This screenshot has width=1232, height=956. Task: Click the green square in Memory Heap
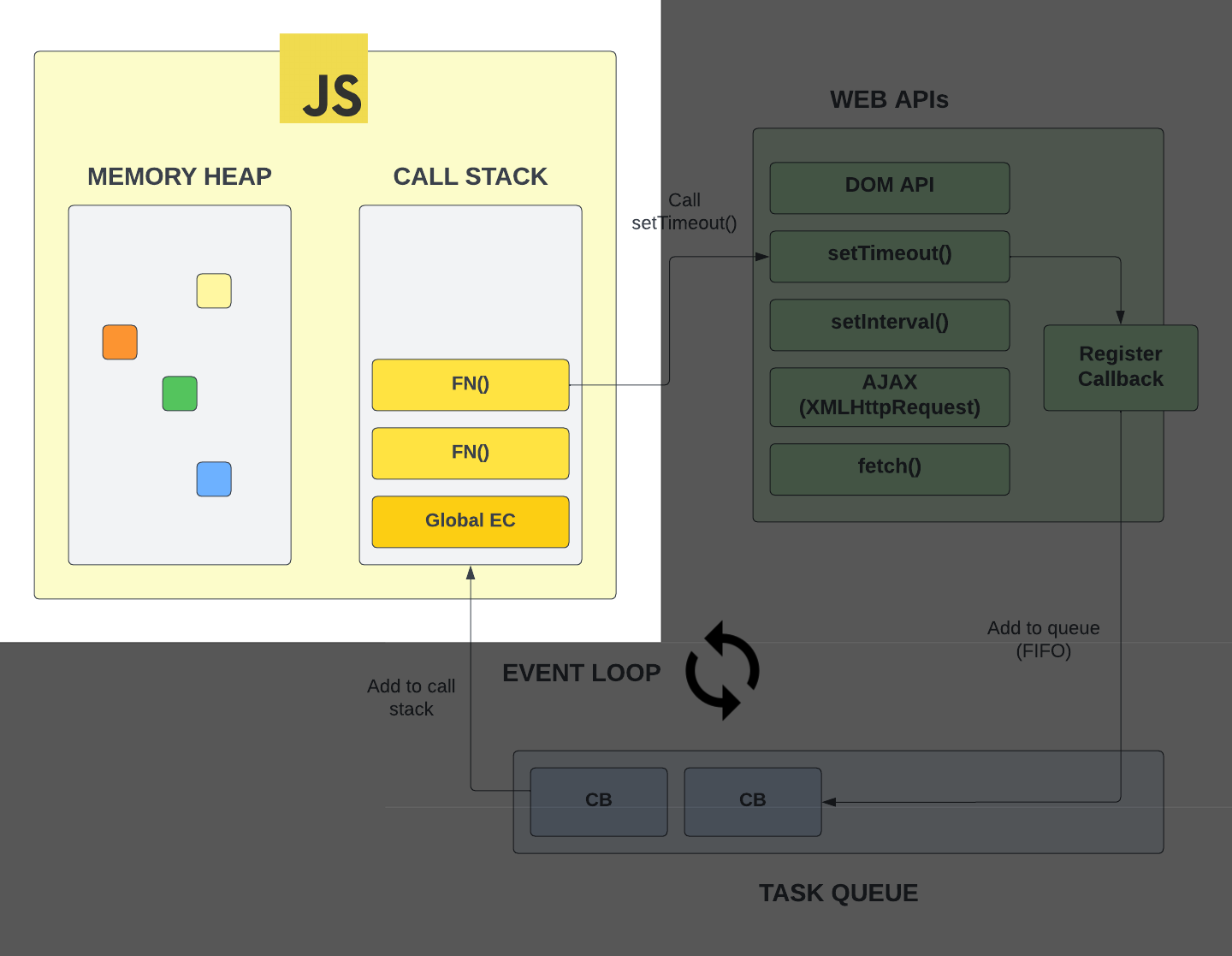point(179,393)
